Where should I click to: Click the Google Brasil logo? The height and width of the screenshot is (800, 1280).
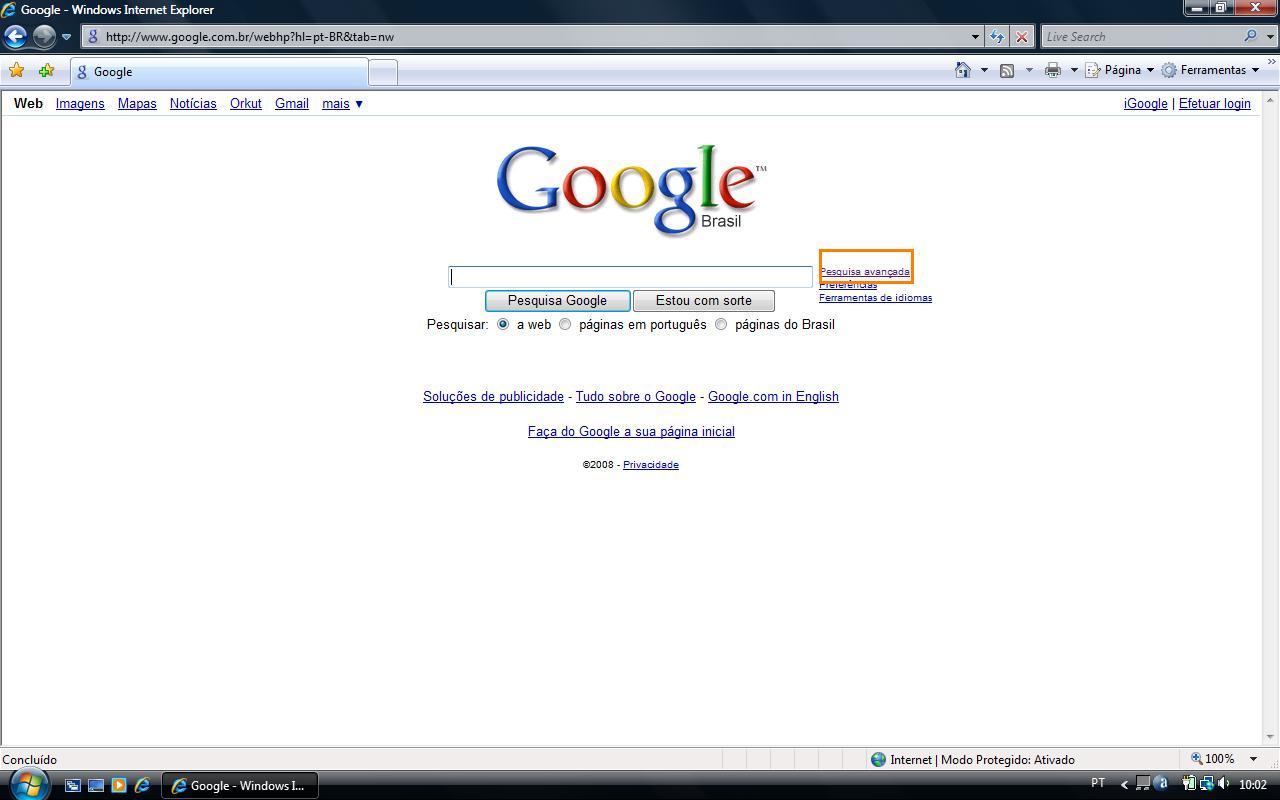coord(631,190)
